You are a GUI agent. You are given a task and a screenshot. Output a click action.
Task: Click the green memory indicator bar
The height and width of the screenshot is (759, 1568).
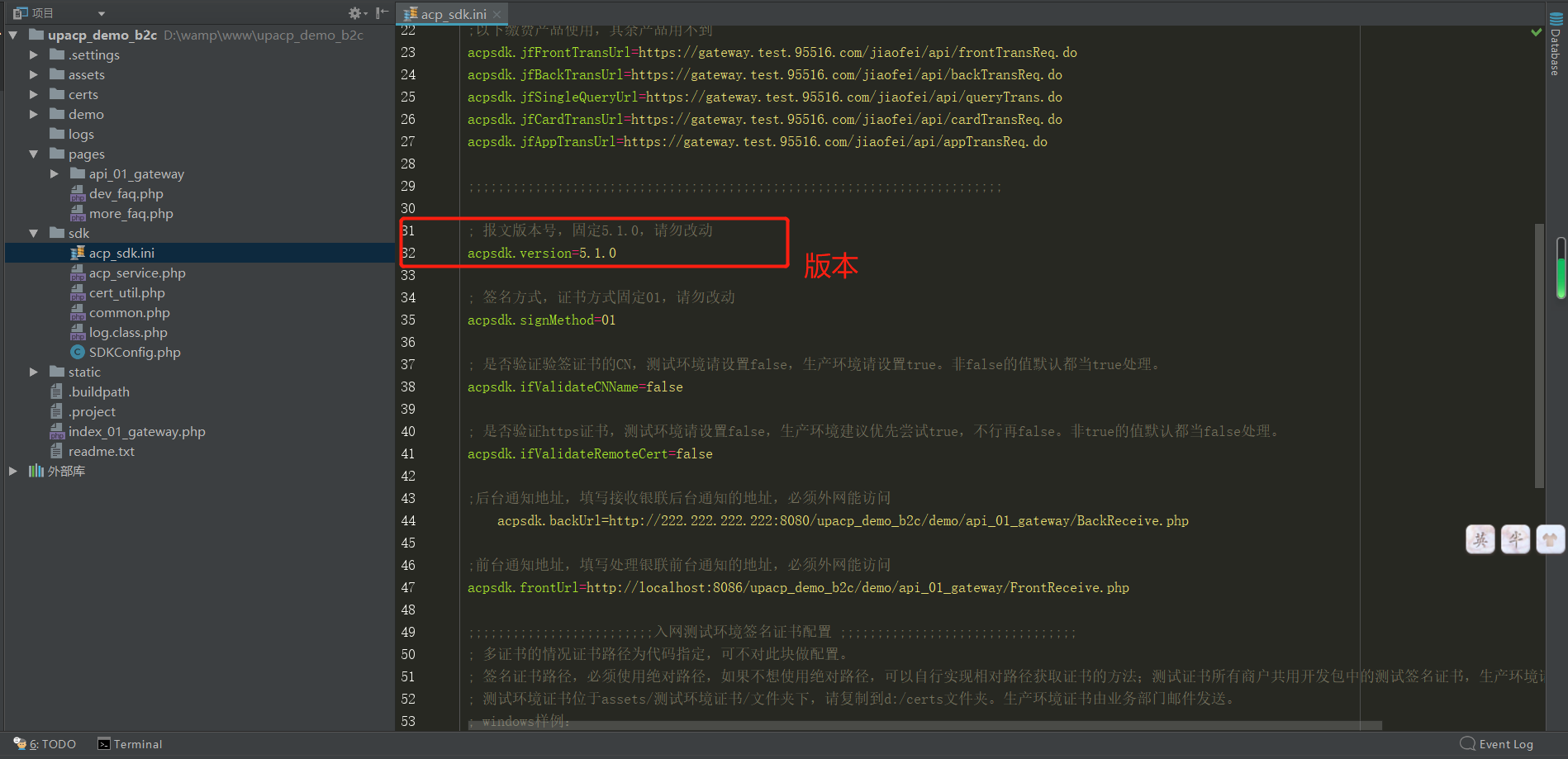pos(1561,268)
